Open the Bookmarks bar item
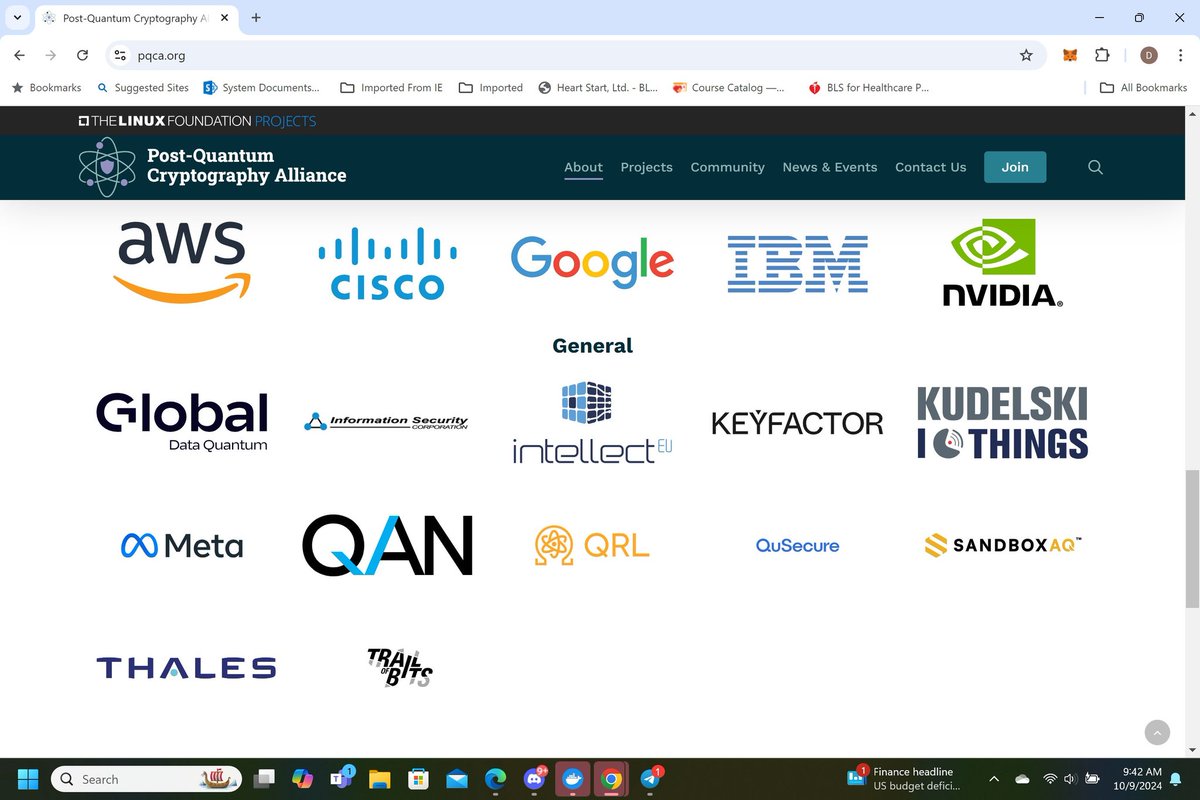 46,88
